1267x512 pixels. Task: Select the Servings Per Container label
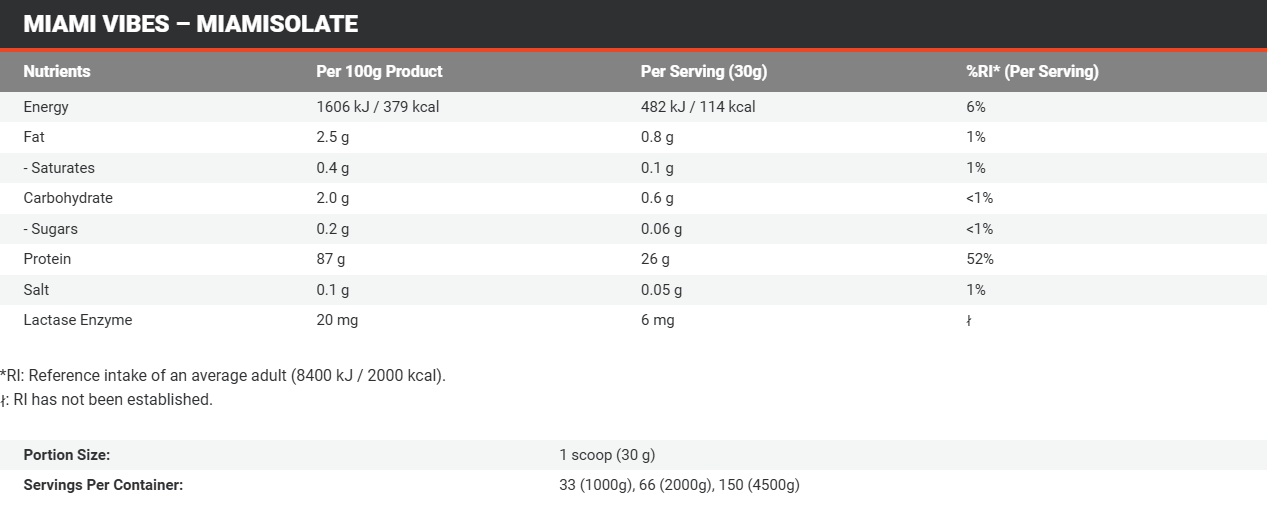(x=103, y=485)
